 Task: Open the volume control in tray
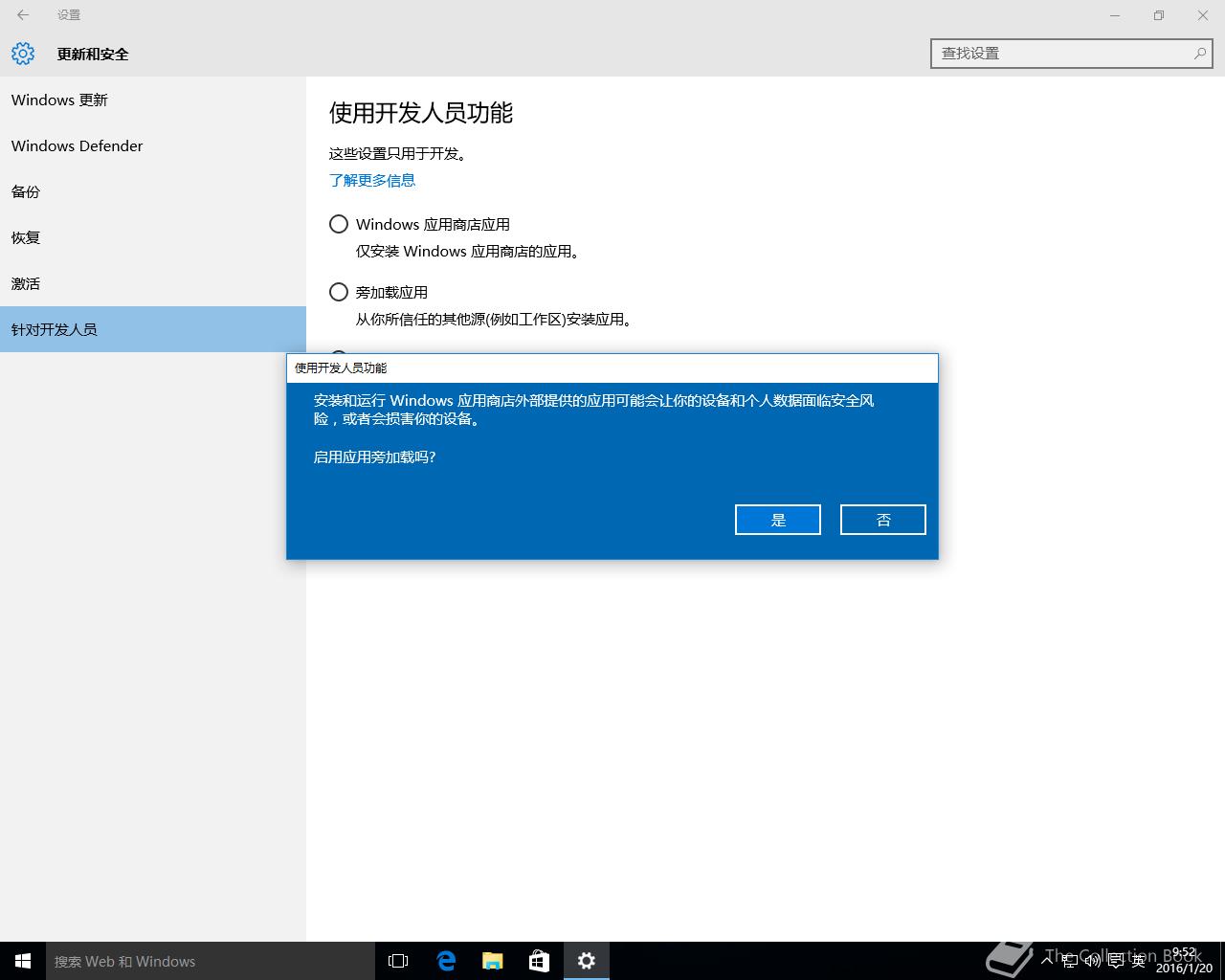coord(1093,961)
